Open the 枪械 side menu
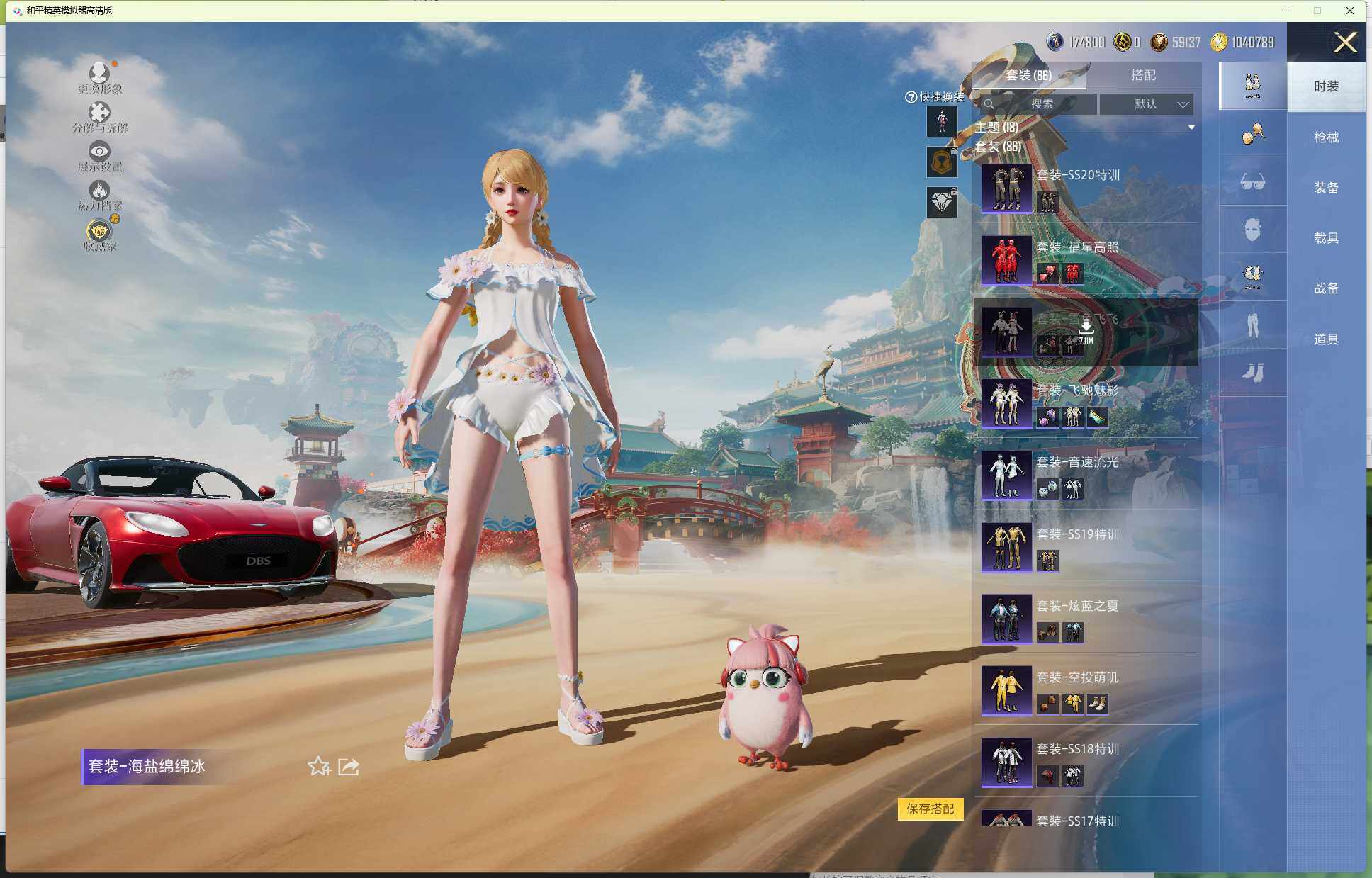 (1325, 137)
